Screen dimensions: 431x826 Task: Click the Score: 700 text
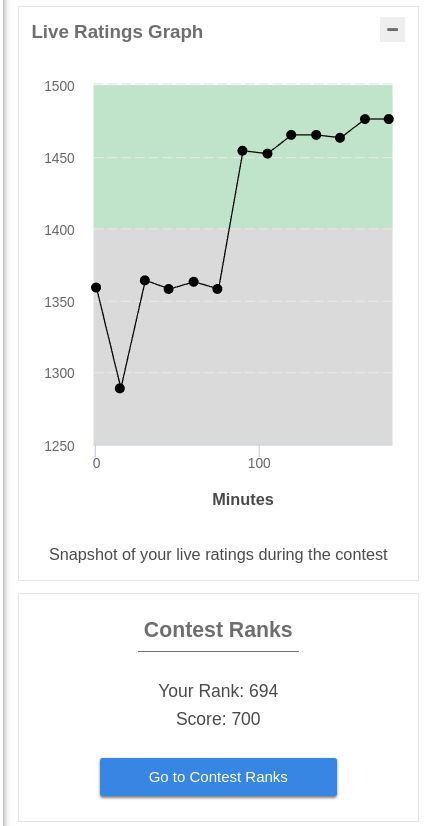pos(218,719)
